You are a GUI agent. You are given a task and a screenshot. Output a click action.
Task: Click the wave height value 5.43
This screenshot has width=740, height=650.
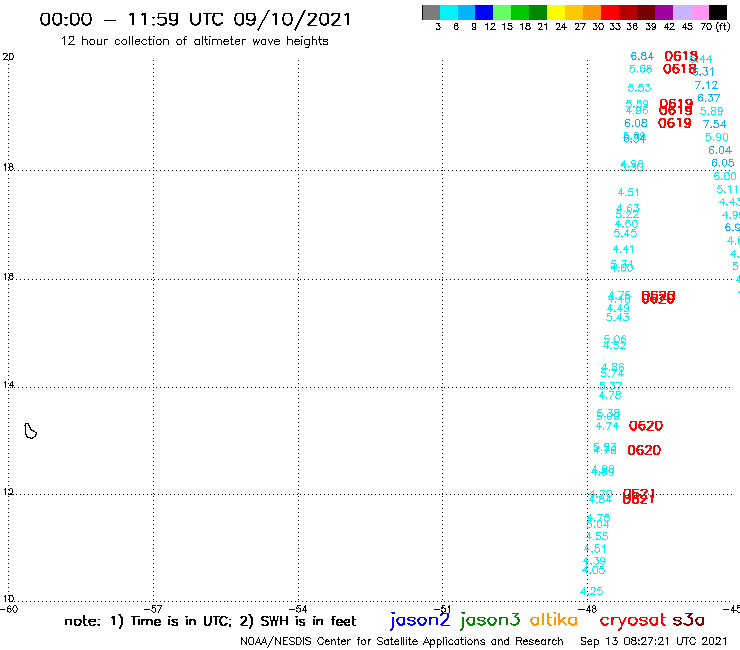tap(617, 317)
